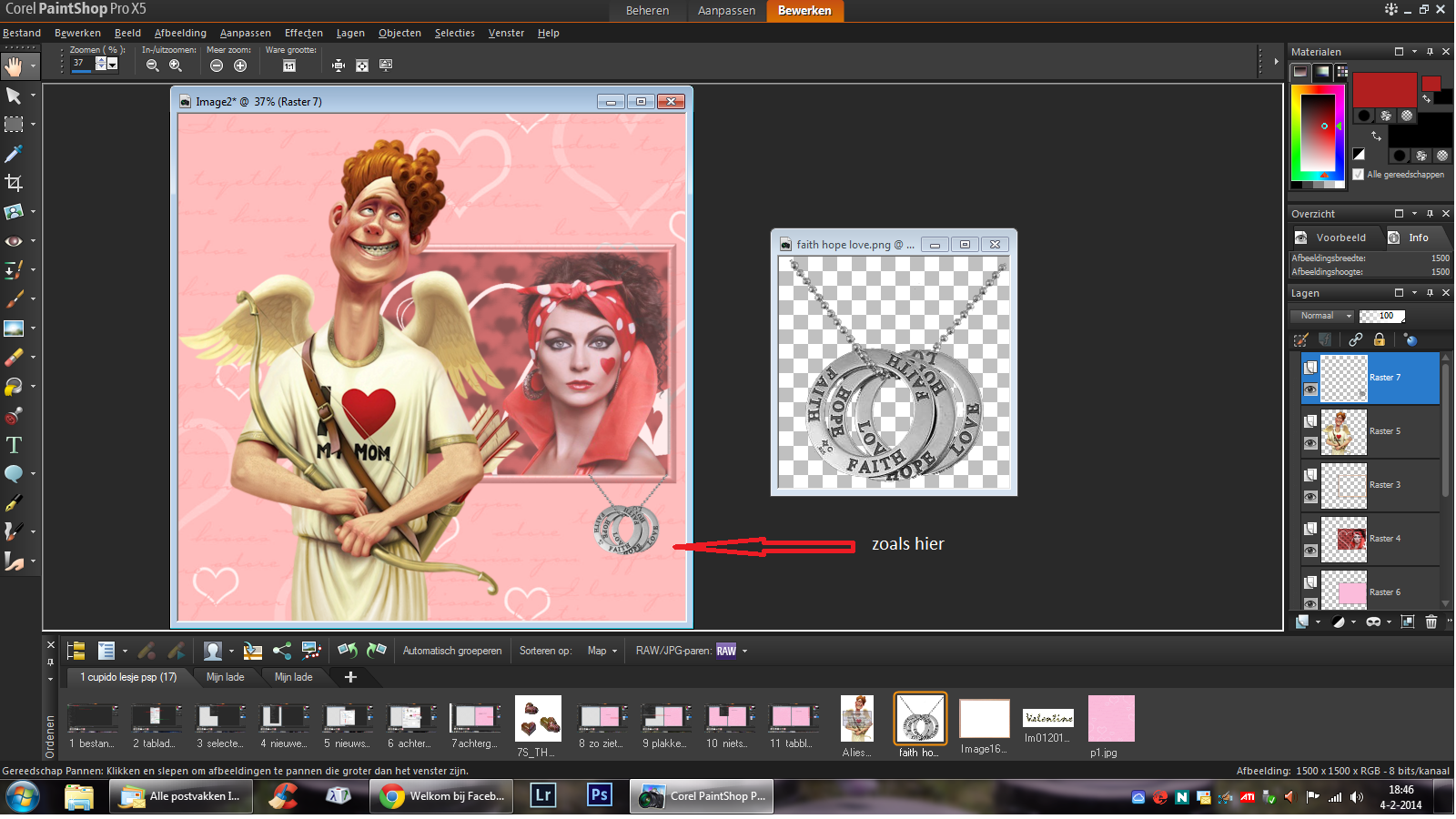Set zoom to actual size 1:1
The height and width of the screenshot is (819, 1456).
click(289, 66)
